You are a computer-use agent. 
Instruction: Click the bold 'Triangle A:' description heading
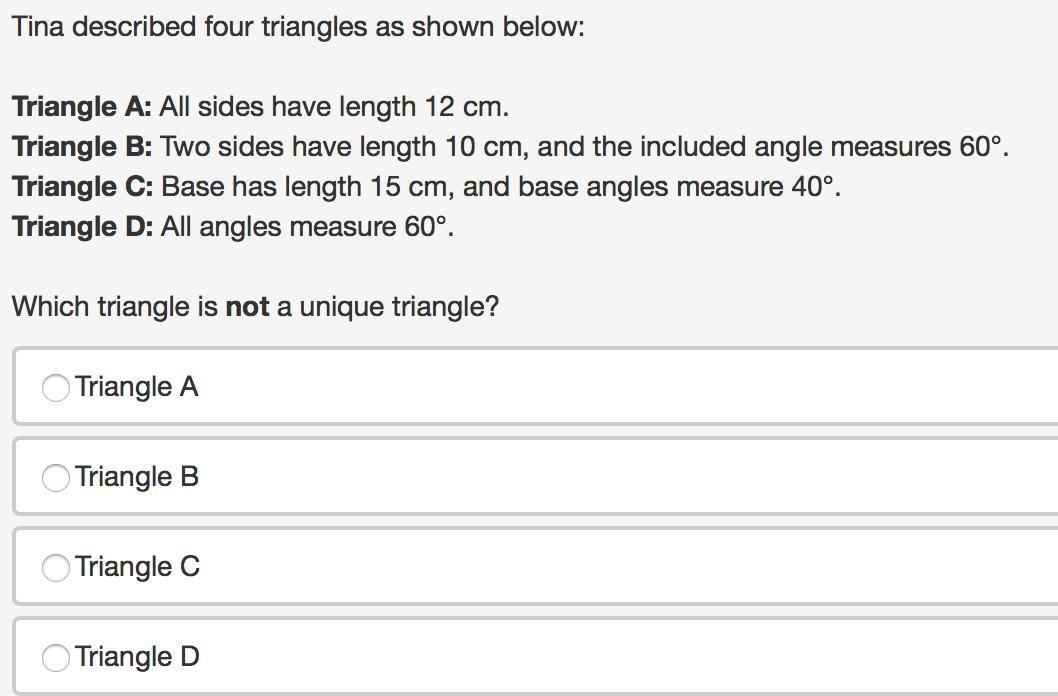click(82, 107)
